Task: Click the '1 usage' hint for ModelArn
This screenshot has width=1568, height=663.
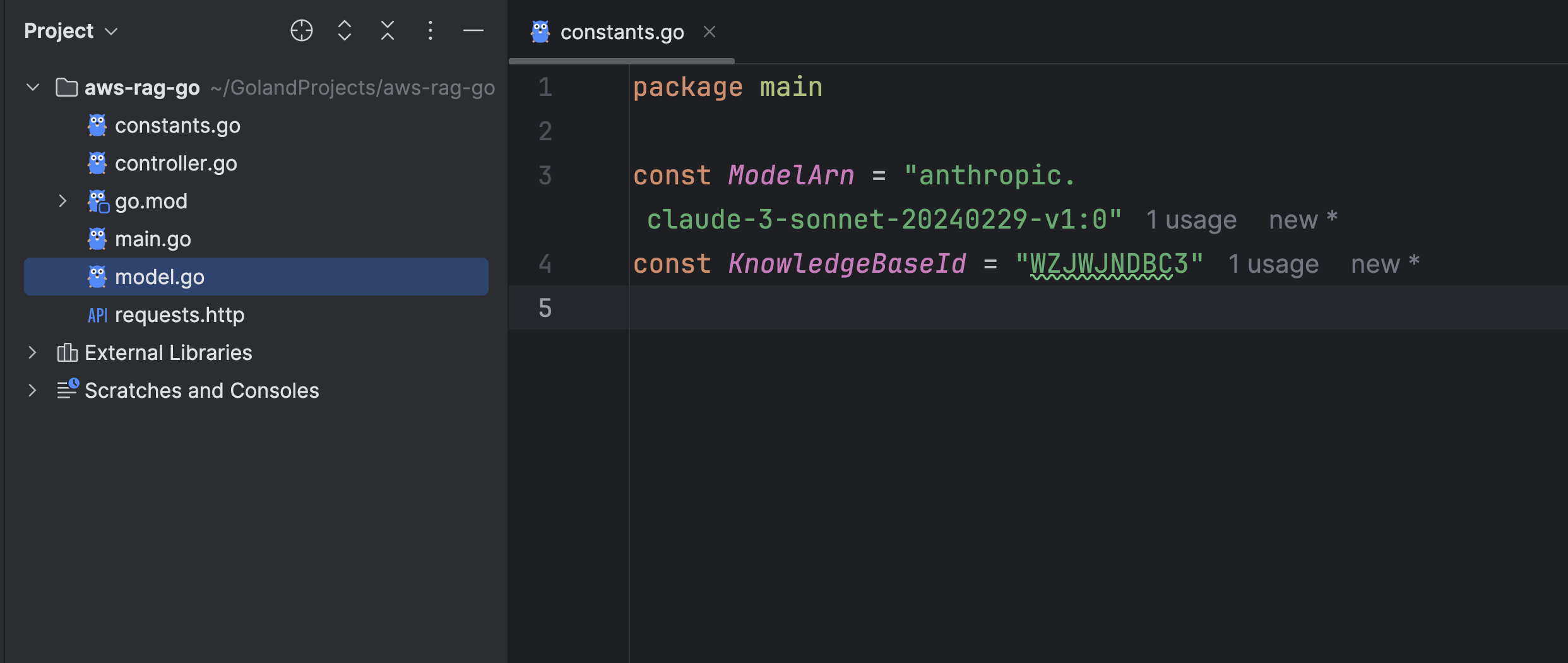Action: point(1191,220)
